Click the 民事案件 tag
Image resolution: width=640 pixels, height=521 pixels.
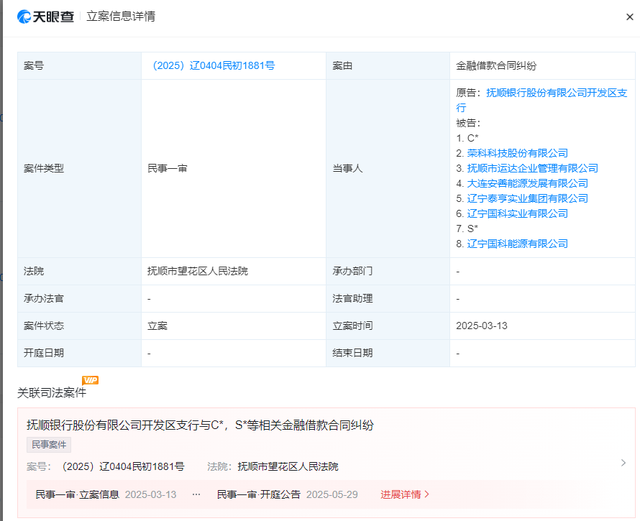pyautogui.click(x=49, y=445)
